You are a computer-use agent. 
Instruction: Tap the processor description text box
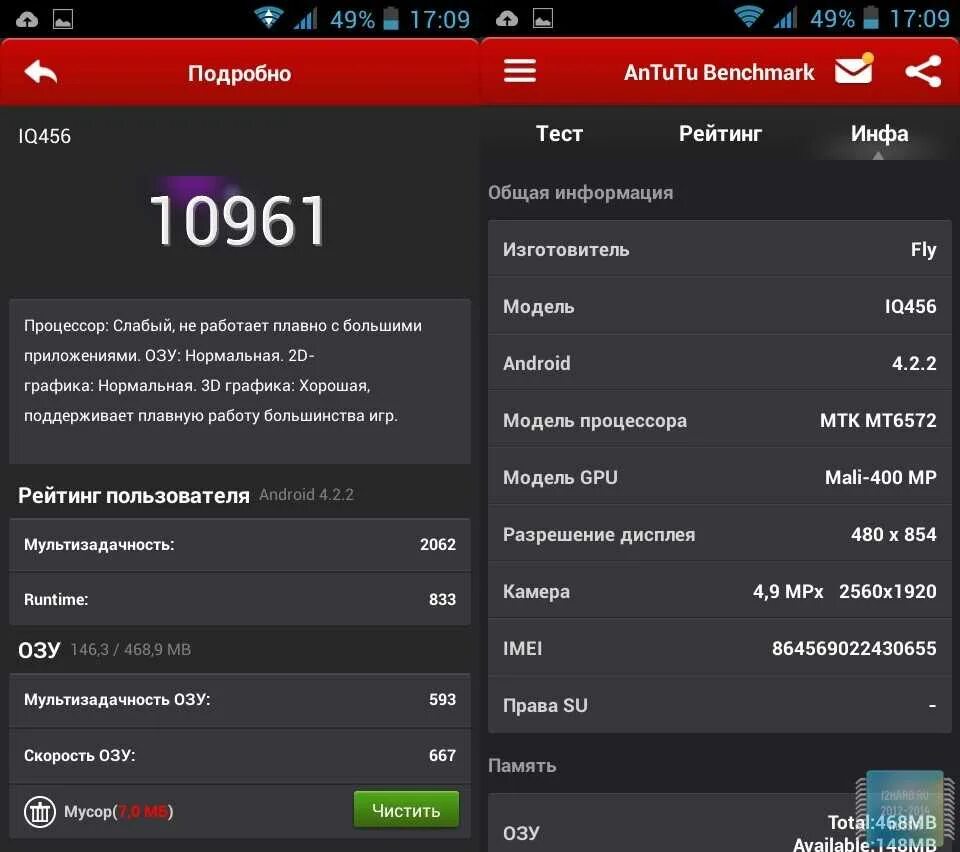point(240,381)
